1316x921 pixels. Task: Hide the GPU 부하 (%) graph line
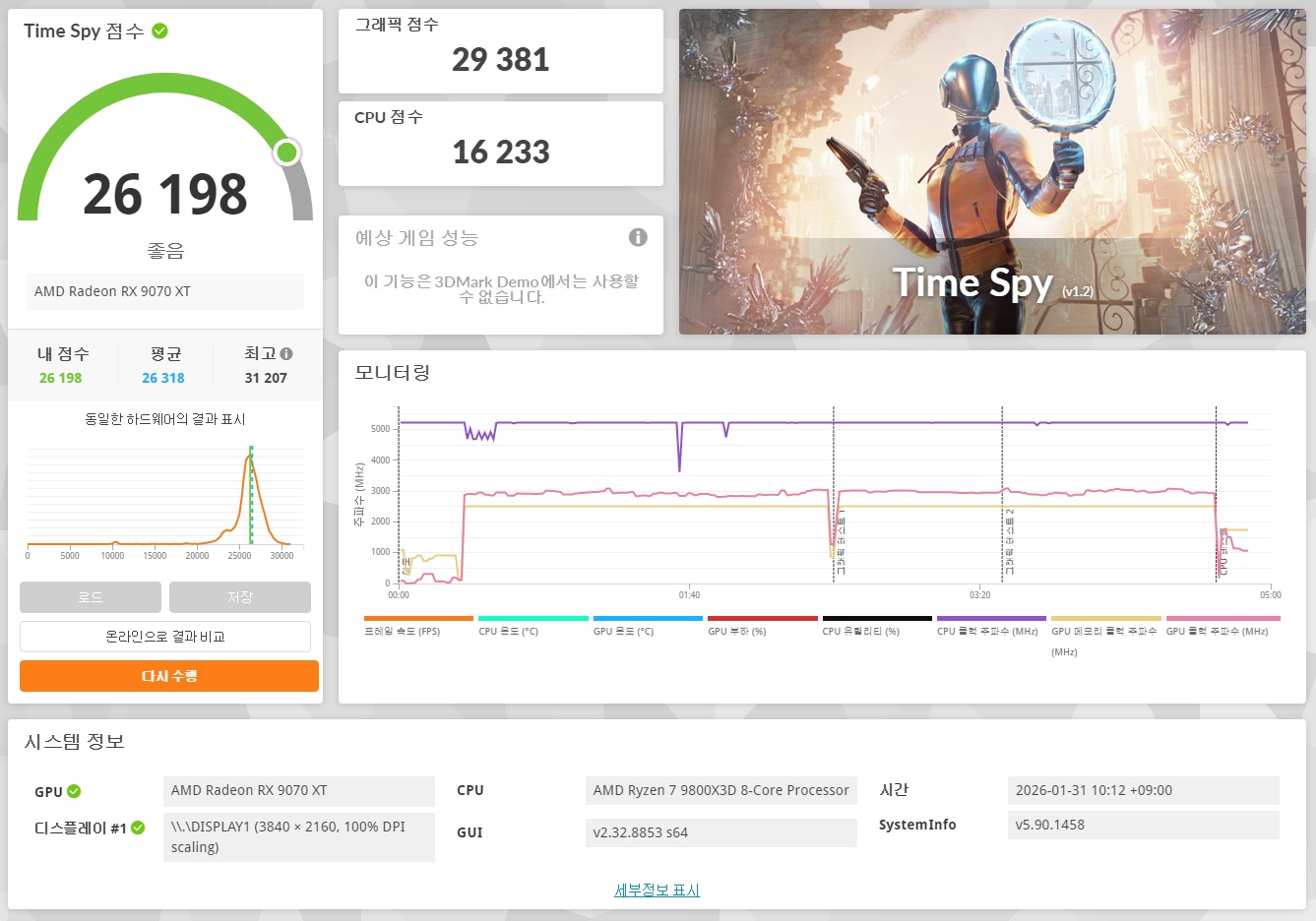point(737,631)
